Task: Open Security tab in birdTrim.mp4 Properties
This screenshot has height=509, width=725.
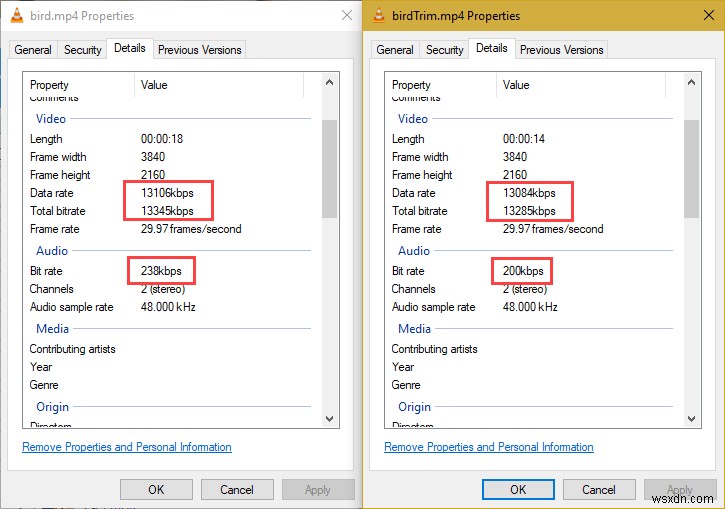Action: pos(445,49)
